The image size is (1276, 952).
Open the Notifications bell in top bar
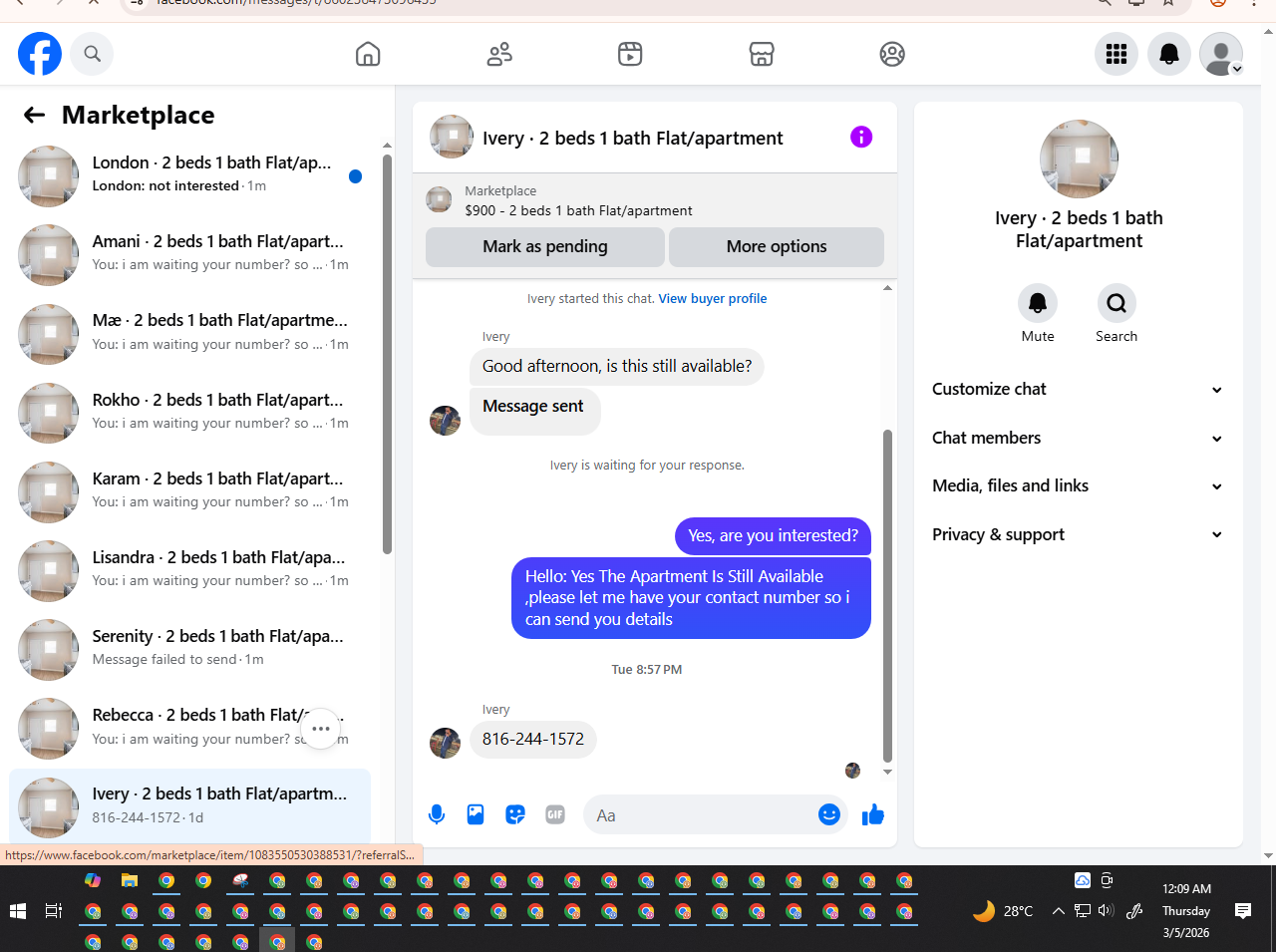pos(1169,54)
